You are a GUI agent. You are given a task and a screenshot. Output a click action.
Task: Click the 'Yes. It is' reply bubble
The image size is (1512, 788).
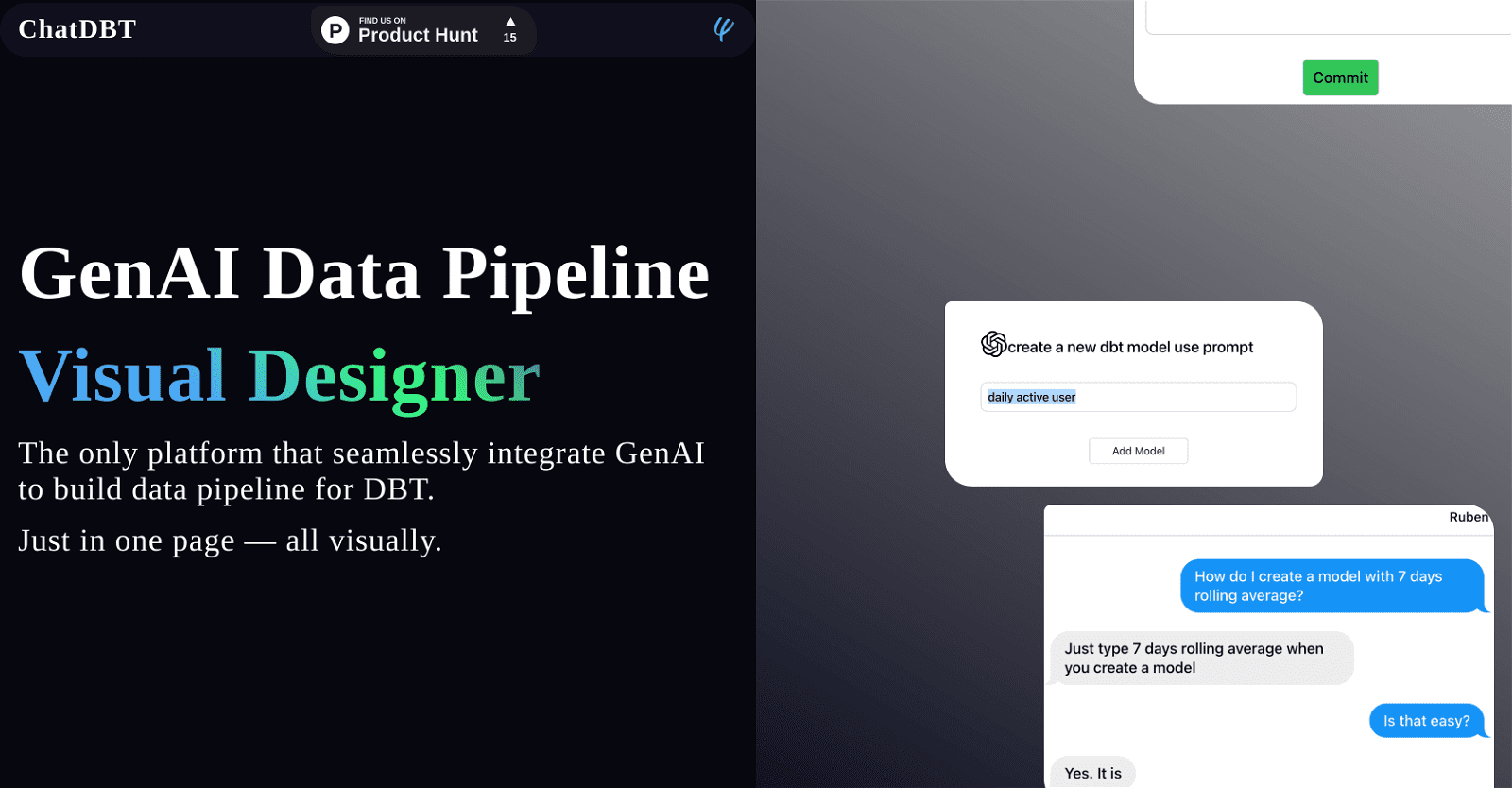(x=1092, y=773)
